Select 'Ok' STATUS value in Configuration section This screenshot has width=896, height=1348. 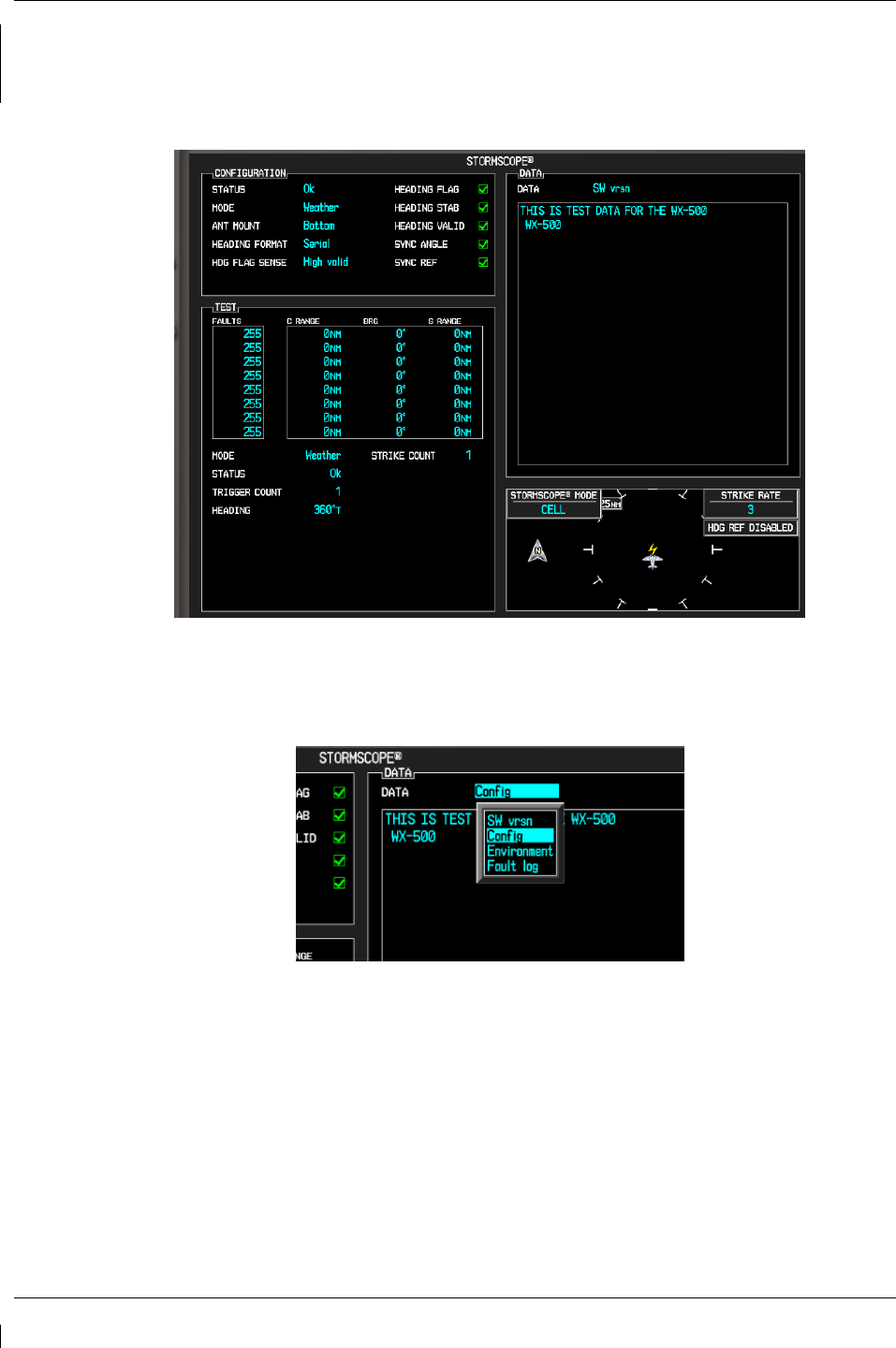(309, 189)
